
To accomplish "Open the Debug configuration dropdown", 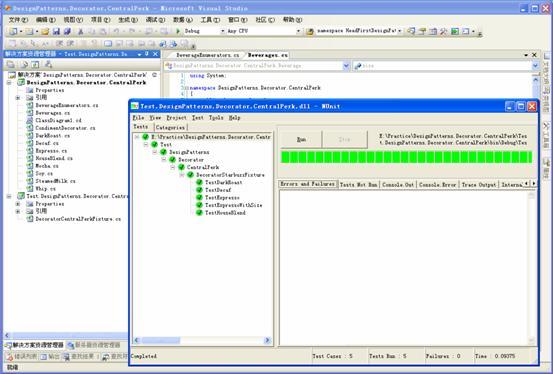I will [x=223, y=31].
